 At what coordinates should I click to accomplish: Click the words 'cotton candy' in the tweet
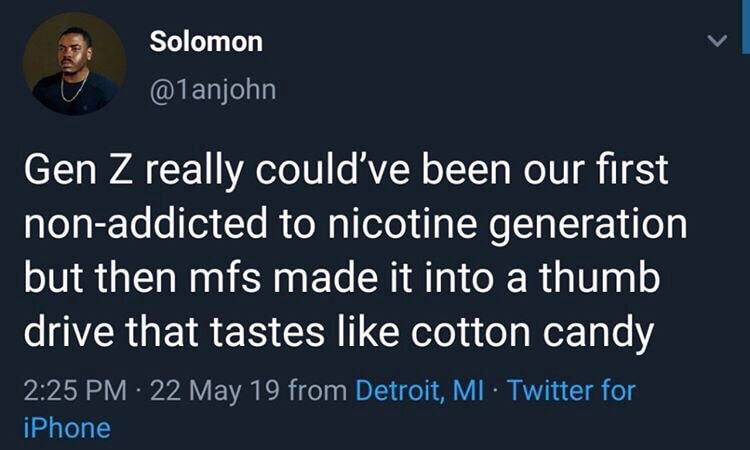558,328
